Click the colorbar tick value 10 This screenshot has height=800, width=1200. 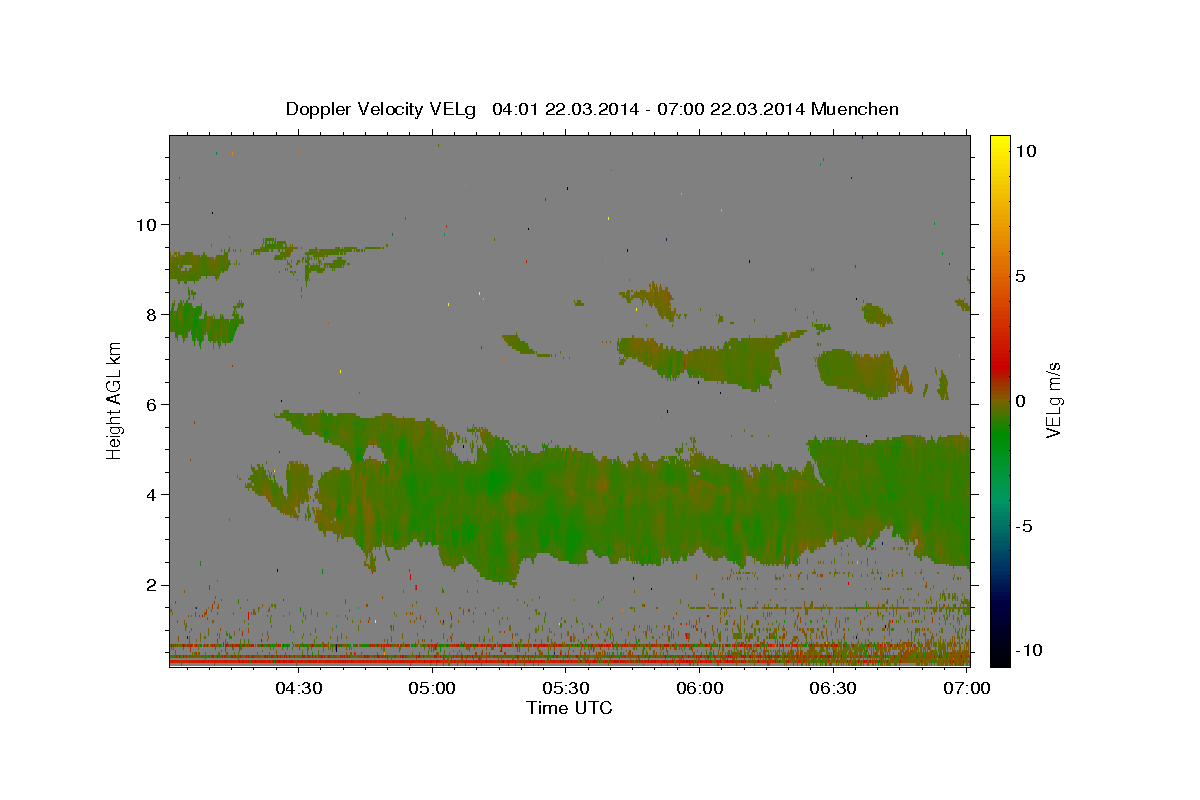click(x=1025, y=151)
